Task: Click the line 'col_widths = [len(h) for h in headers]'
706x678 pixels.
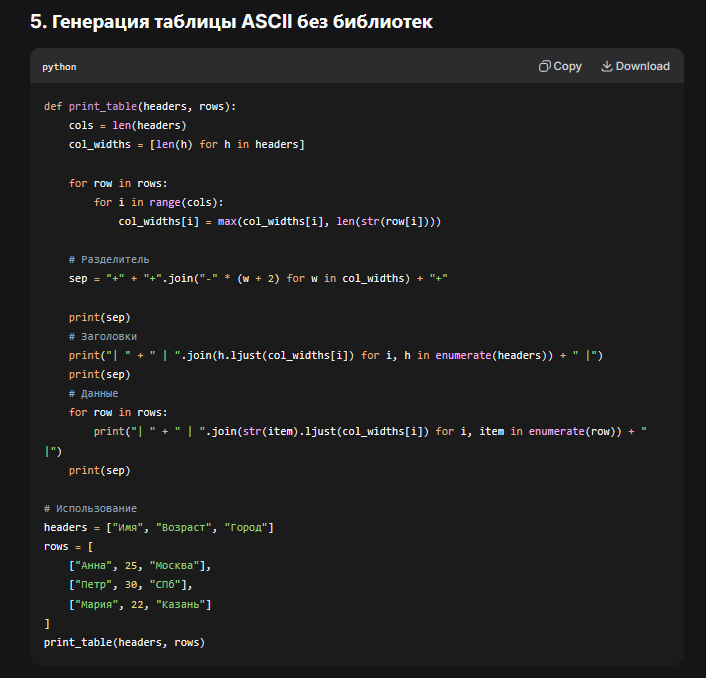Action: [187, 145]
